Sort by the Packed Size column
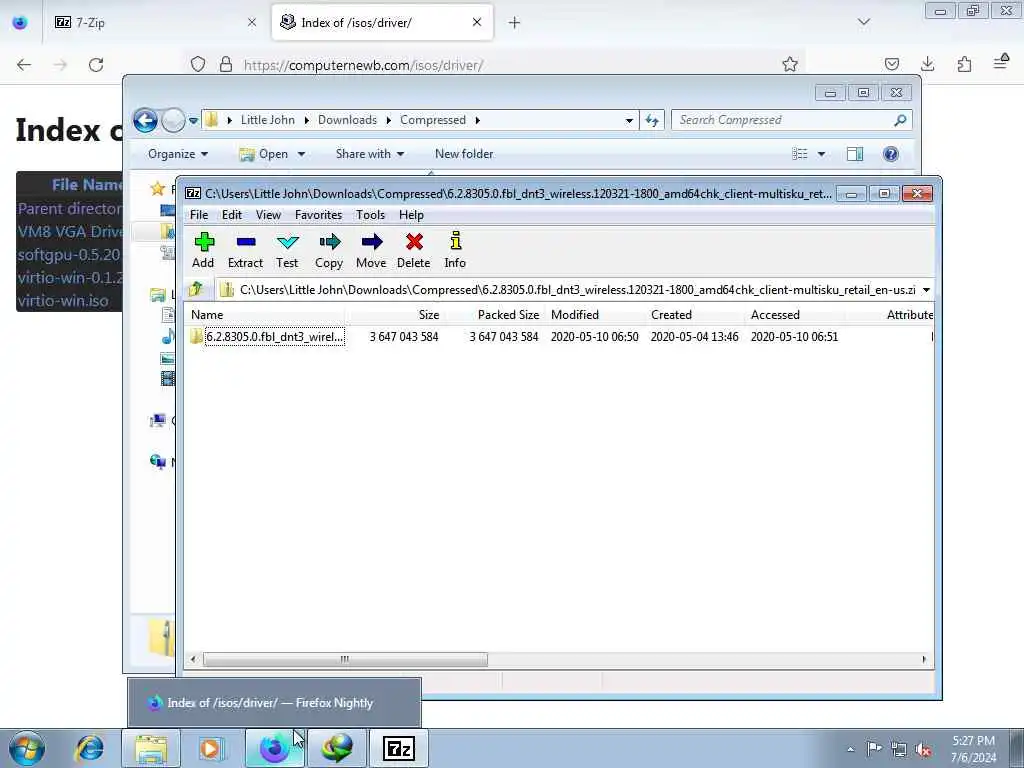 click(x=494, y=315)
